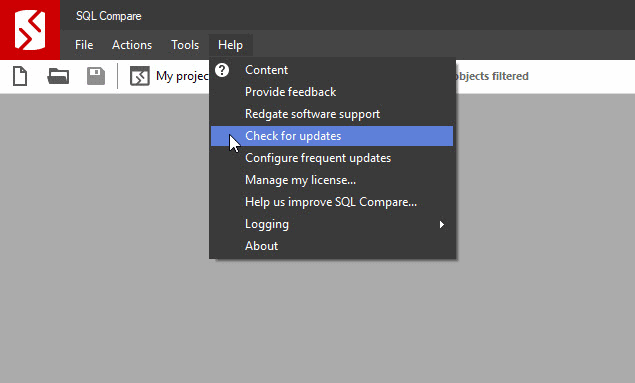Screen dimensions: 635x383
Task: Save project with the floppy disk icon
Action: click(x=96, y=76)
